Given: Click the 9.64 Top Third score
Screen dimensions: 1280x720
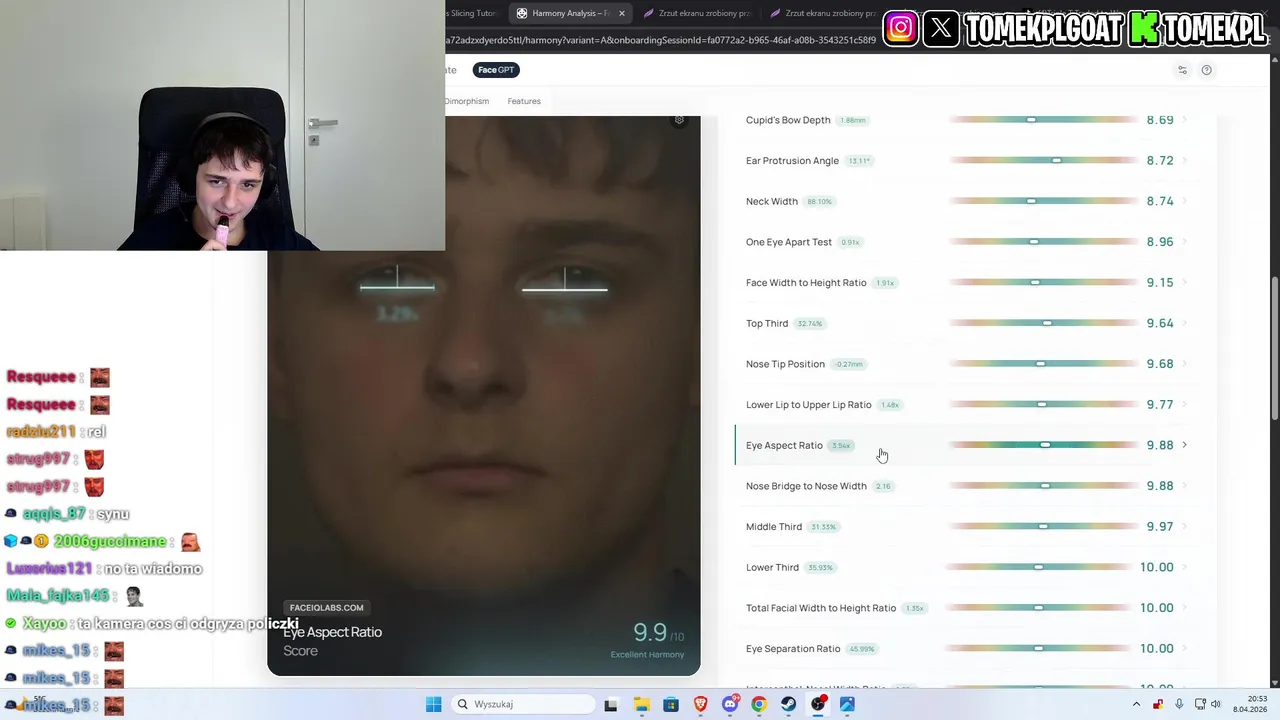Looking at the screenshot, I should tap(1160, 323).
